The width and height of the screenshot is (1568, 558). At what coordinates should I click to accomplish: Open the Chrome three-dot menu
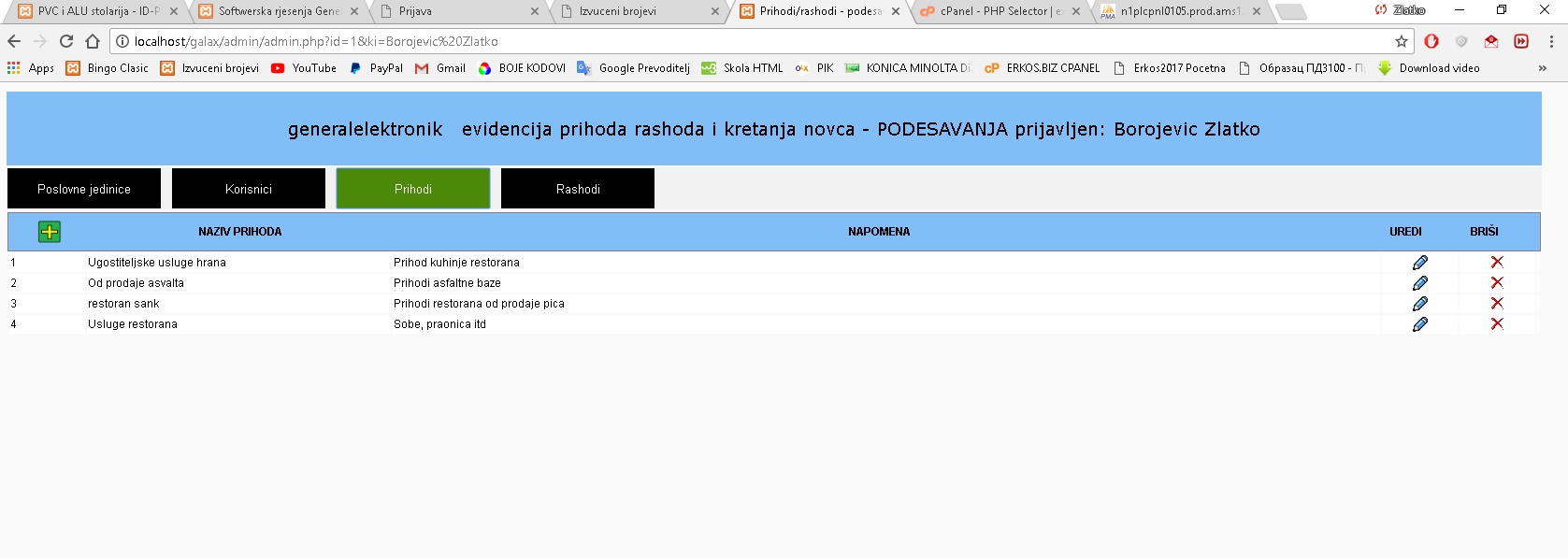click(1551, 41)
